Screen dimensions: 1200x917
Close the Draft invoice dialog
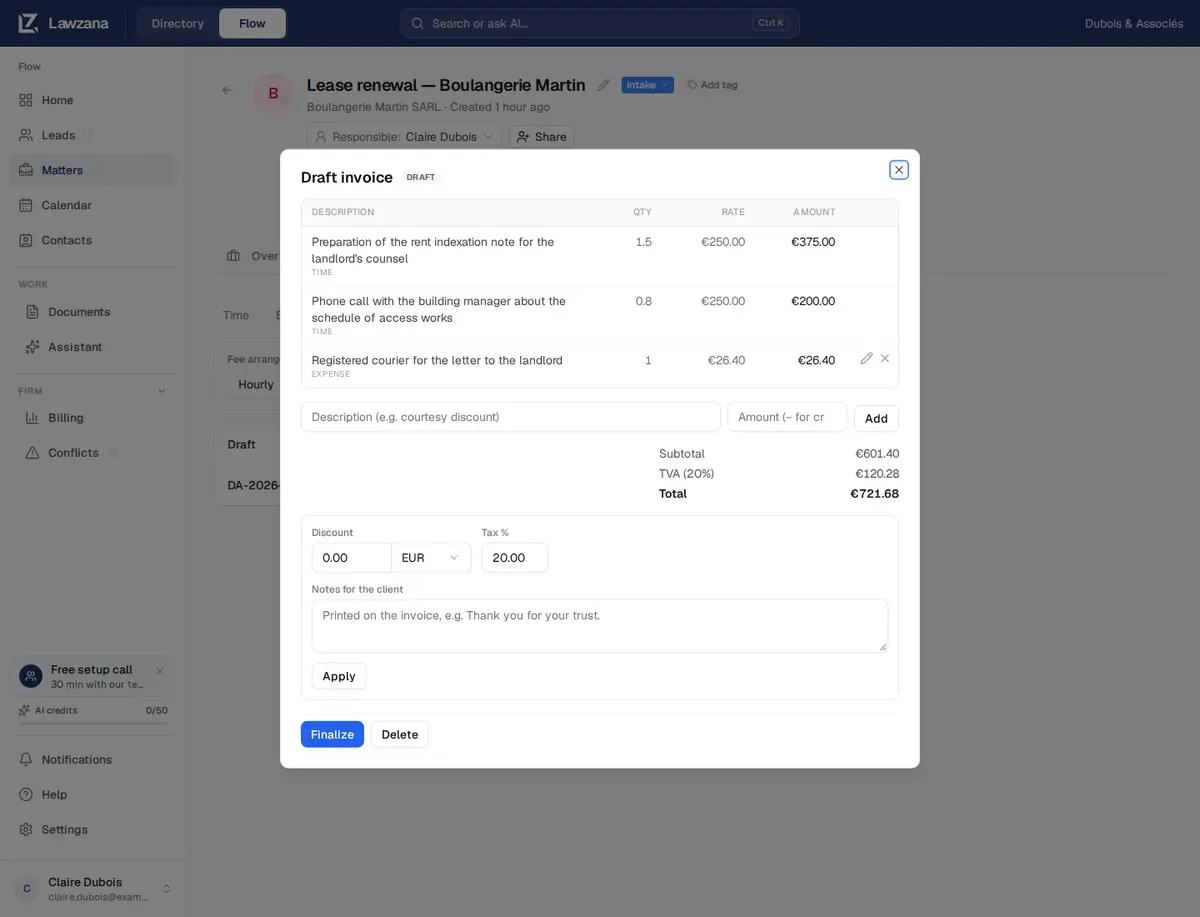(899, 170)
